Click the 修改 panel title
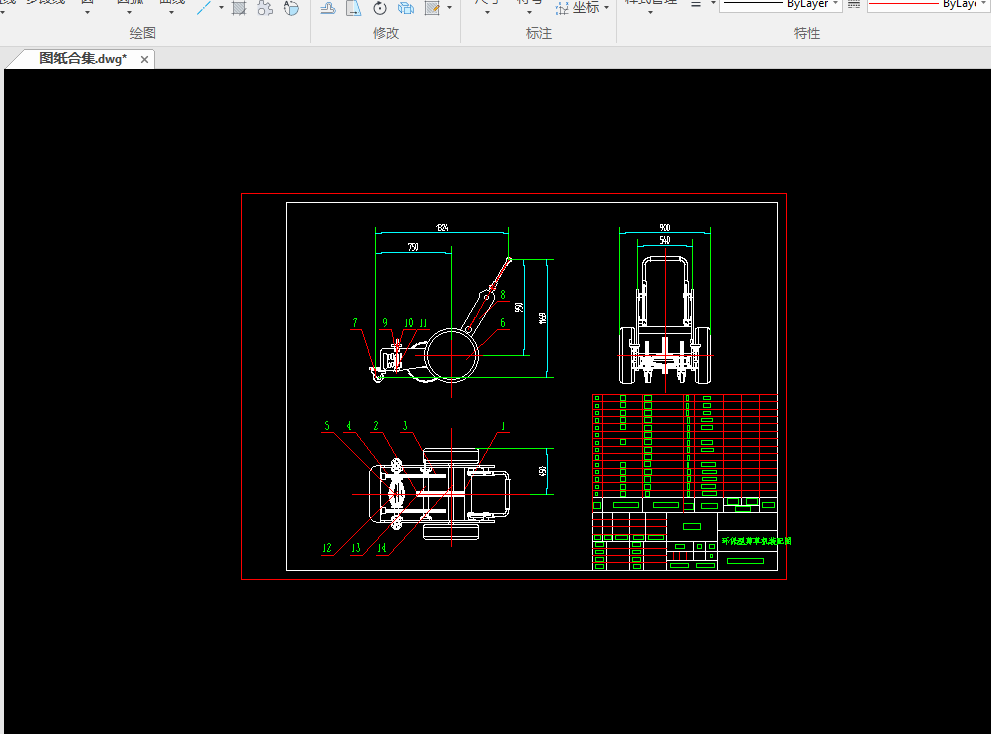Viewport: 991px width, 734px height. click(386, 33)
